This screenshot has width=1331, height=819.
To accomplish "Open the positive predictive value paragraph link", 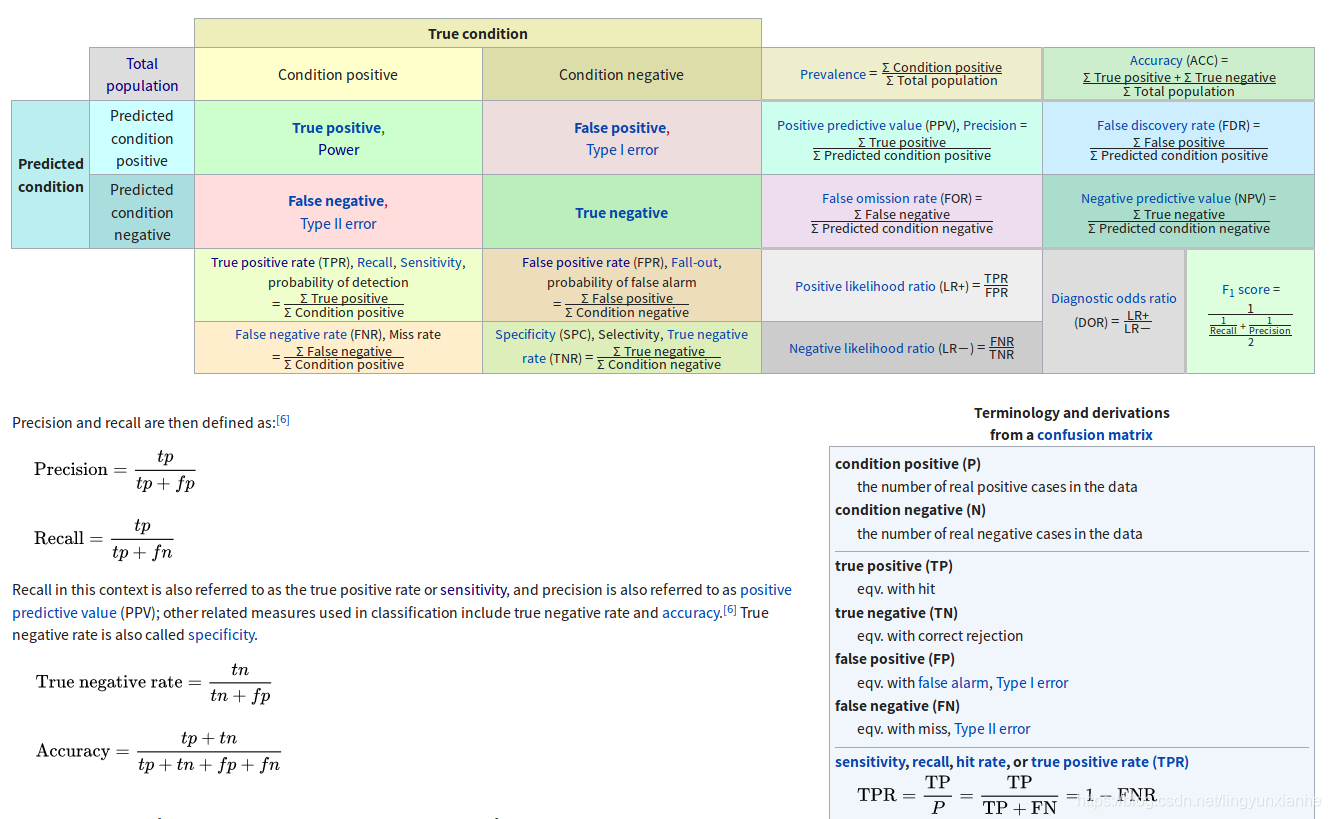I will pyautogui.click(x=402, y=601).
